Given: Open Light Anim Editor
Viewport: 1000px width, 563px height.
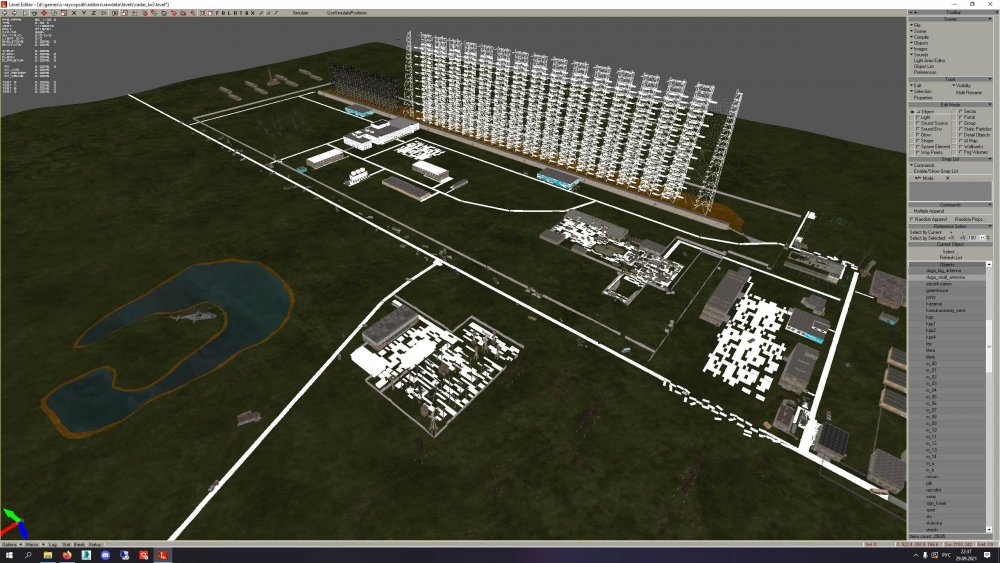Looking at the screenshot, I should [930, 61].
